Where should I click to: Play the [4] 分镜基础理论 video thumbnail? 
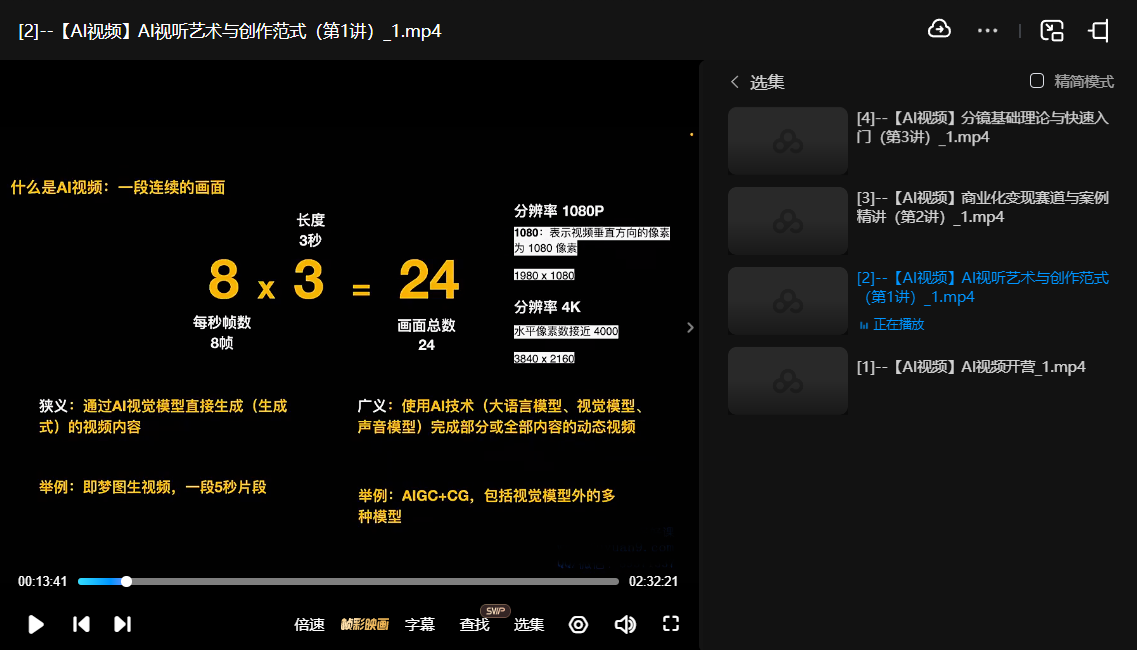tap(788, 141)
